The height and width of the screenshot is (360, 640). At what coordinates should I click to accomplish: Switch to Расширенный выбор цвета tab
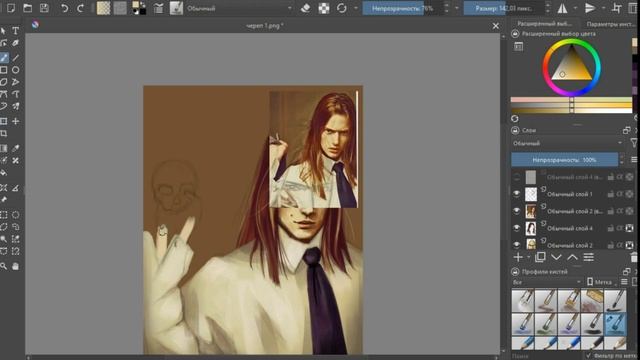tap(544, 24)
